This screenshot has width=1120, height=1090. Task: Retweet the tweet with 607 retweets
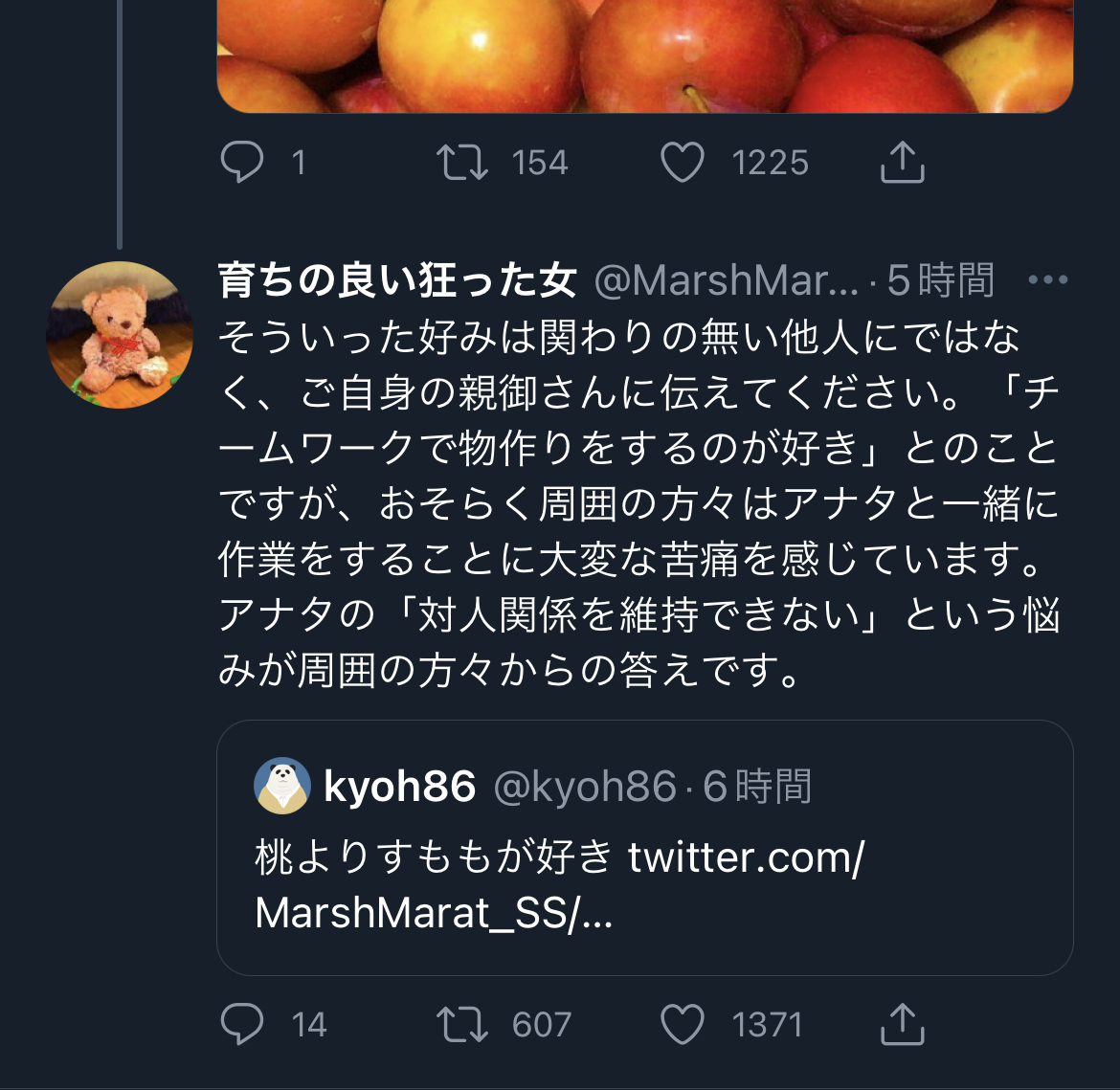(462, 1024)
